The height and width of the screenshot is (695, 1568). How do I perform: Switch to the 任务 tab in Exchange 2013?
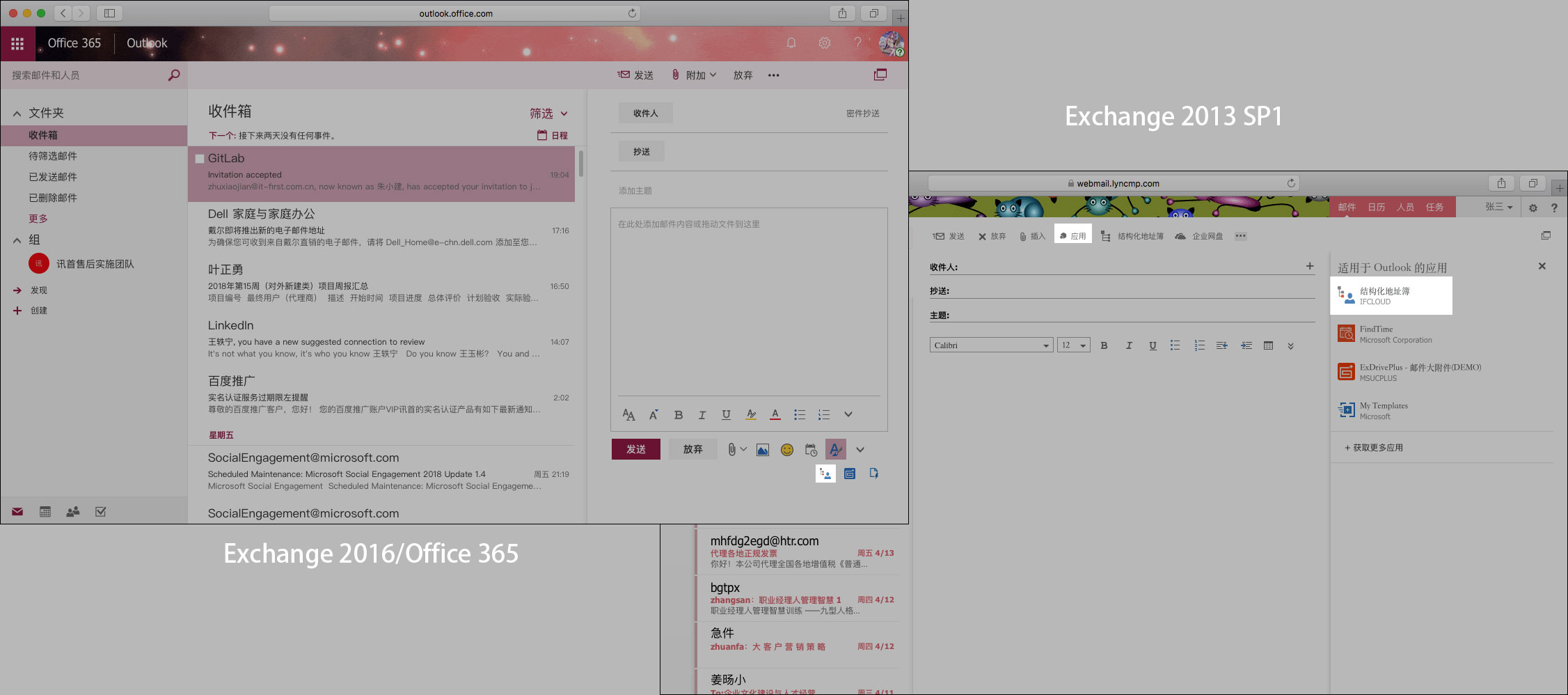click(1434, 207)
